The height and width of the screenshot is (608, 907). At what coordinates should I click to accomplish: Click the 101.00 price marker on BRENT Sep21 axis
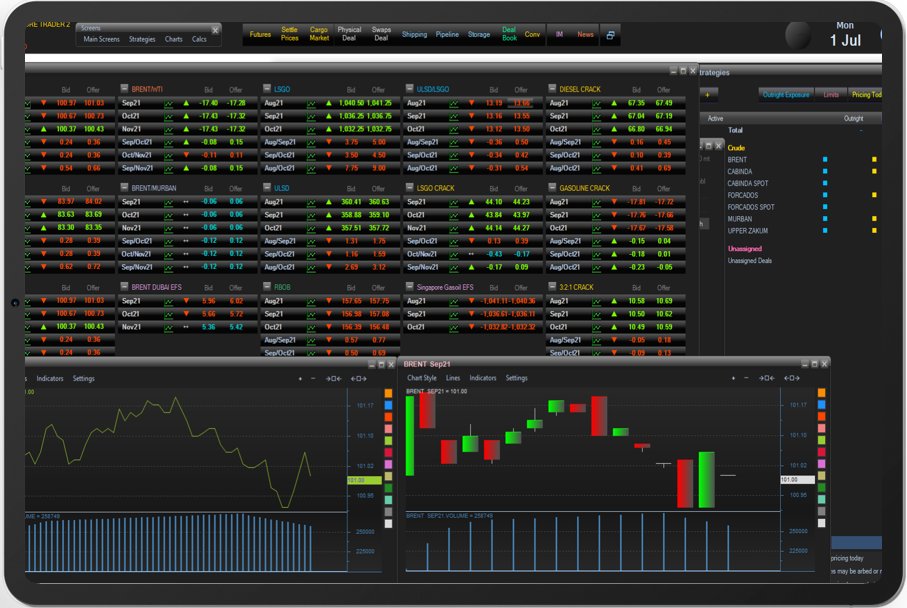click(x=797, y=480)
